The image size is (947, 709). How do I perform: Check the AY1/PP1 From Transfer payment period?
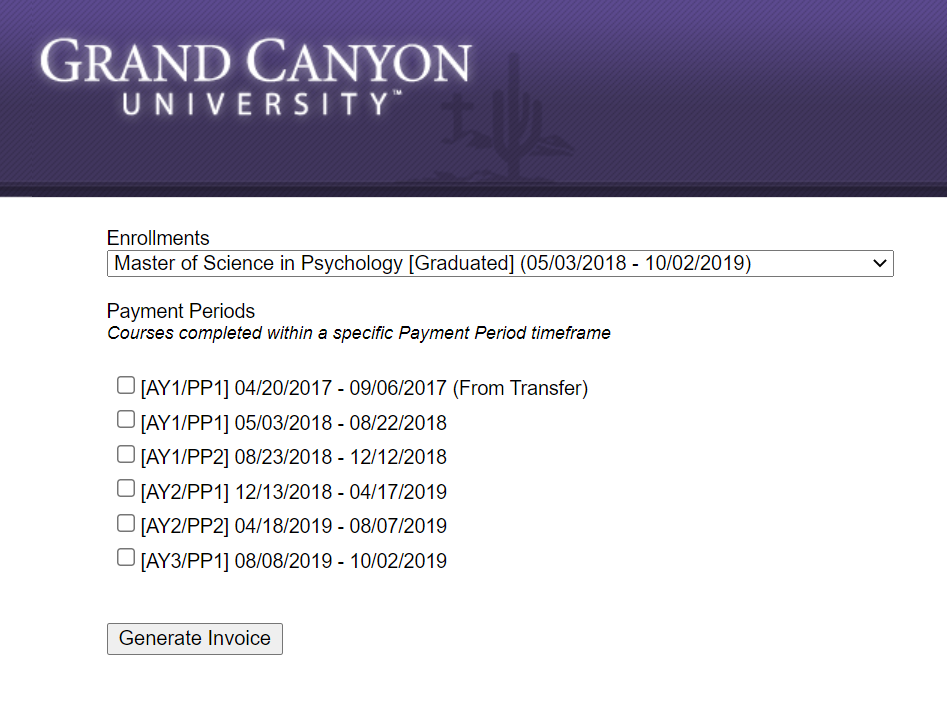click(126, 385)
